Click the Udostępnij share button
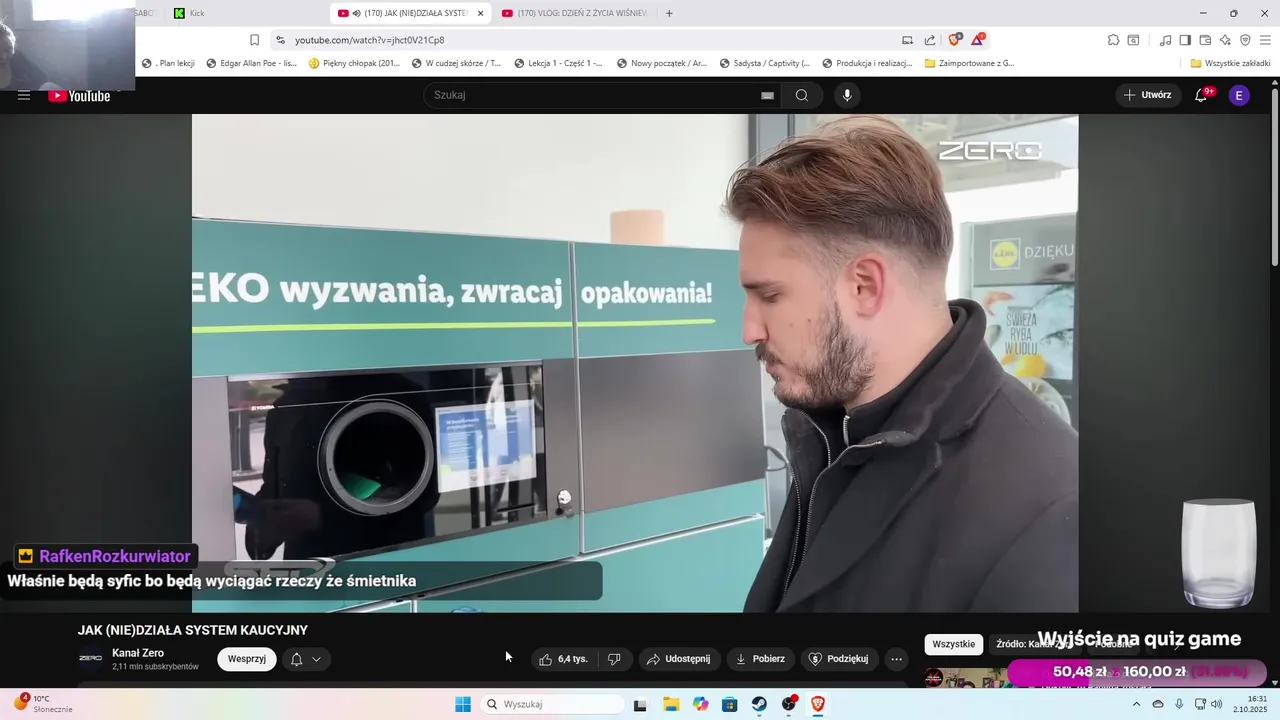Viewport: 1280px width, 720px height. point(678,659)
